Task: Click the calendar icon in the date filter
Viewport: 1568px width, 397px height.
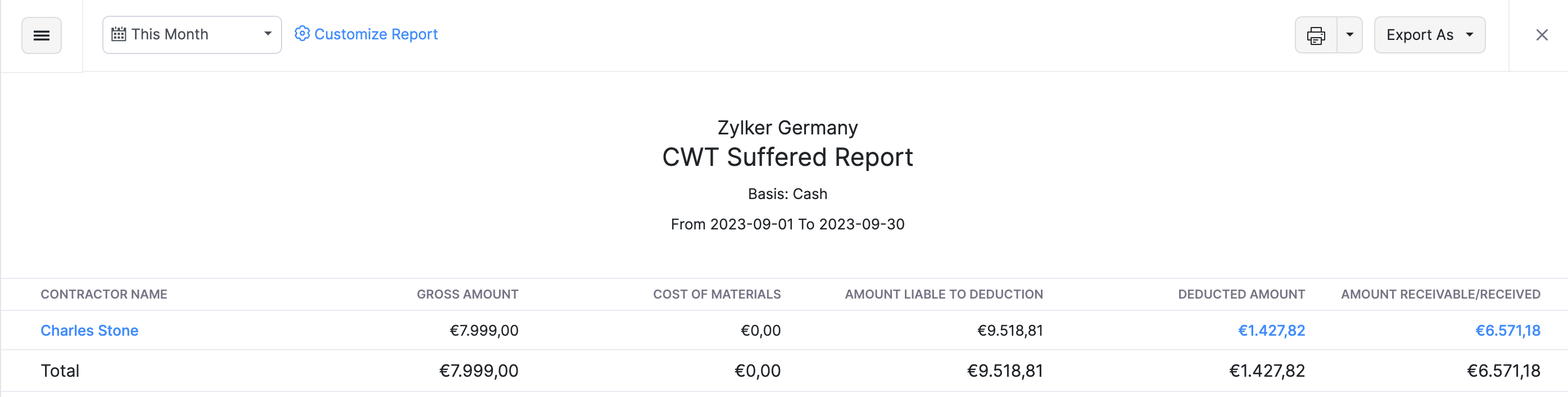Action: tap(119, 35)
